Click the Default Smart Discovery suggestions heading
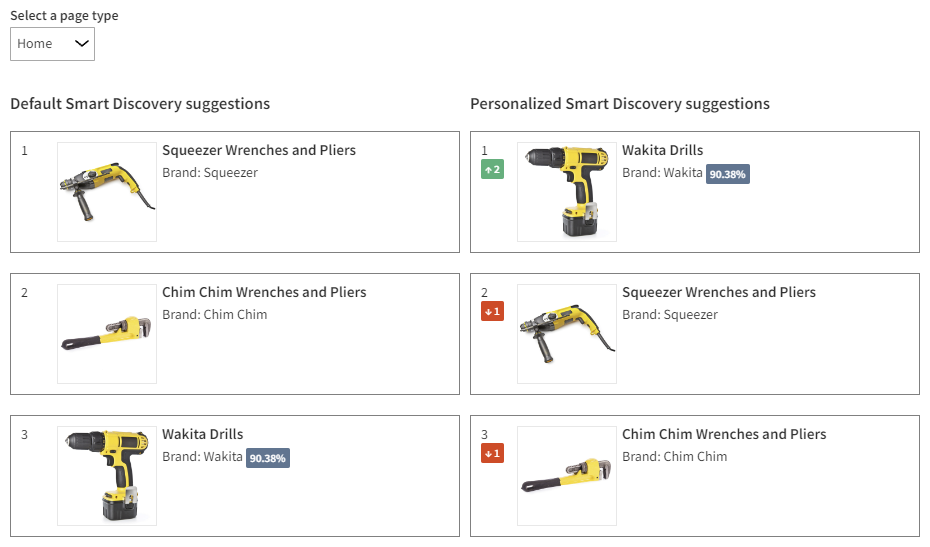The height and width of the screenshot is (547, 930). [x=140, y=104]
